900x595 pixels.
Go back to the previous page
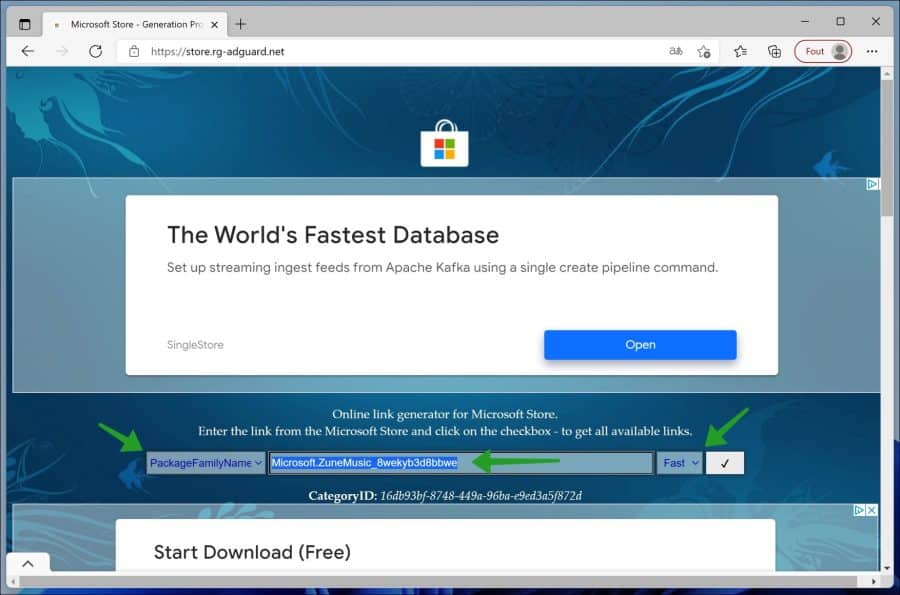tap(28, 51)
